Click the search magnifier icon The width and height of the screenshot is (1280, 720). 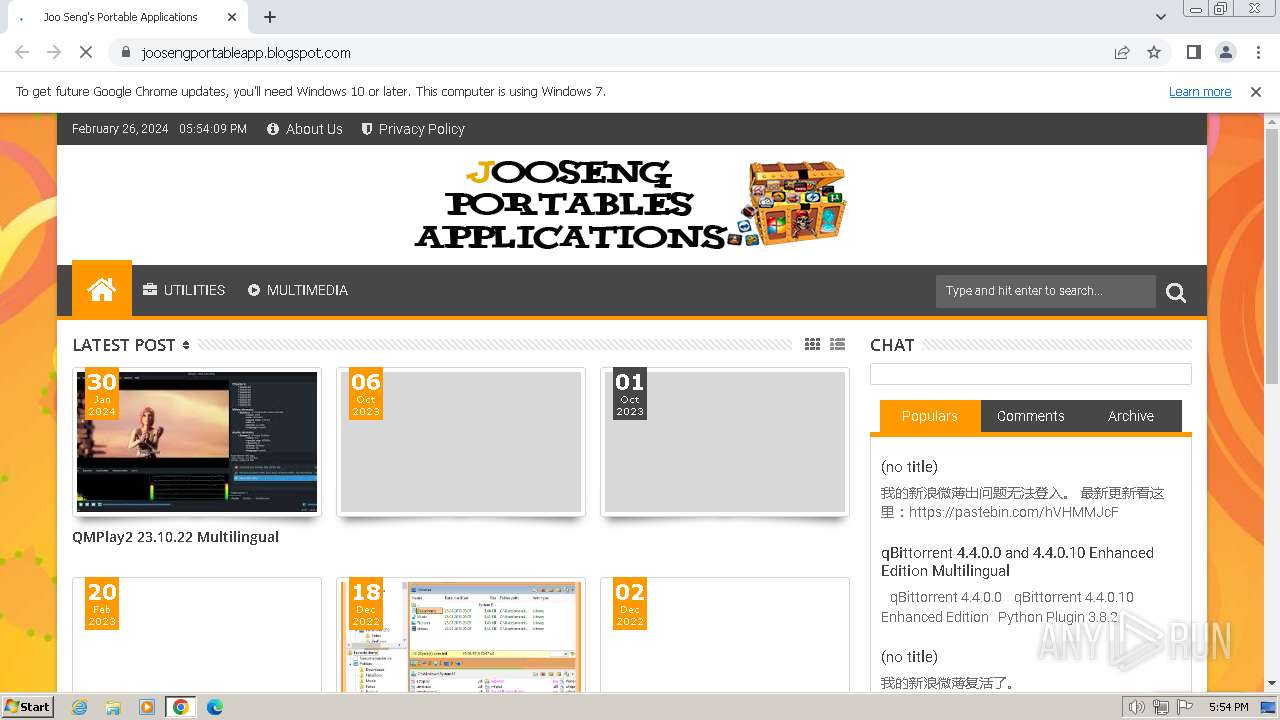1176,292
